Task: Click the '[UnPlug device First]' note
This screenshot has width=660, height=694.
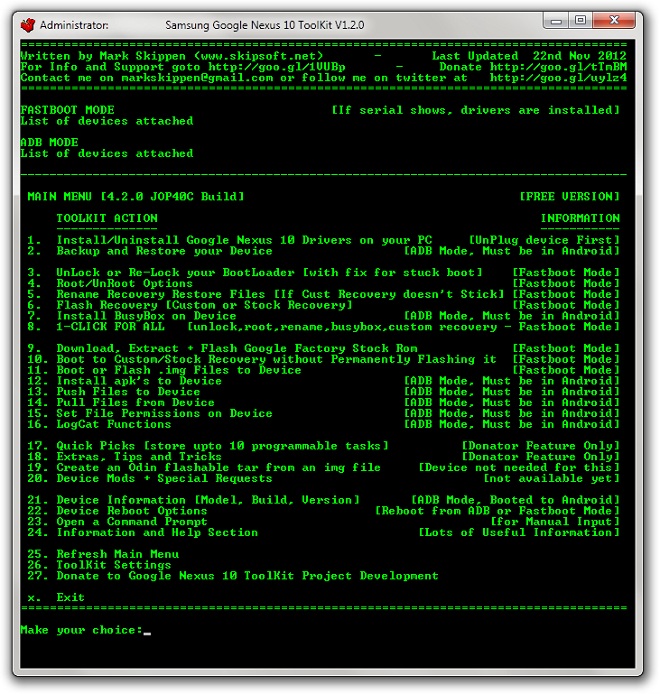Action: point(544,240)
